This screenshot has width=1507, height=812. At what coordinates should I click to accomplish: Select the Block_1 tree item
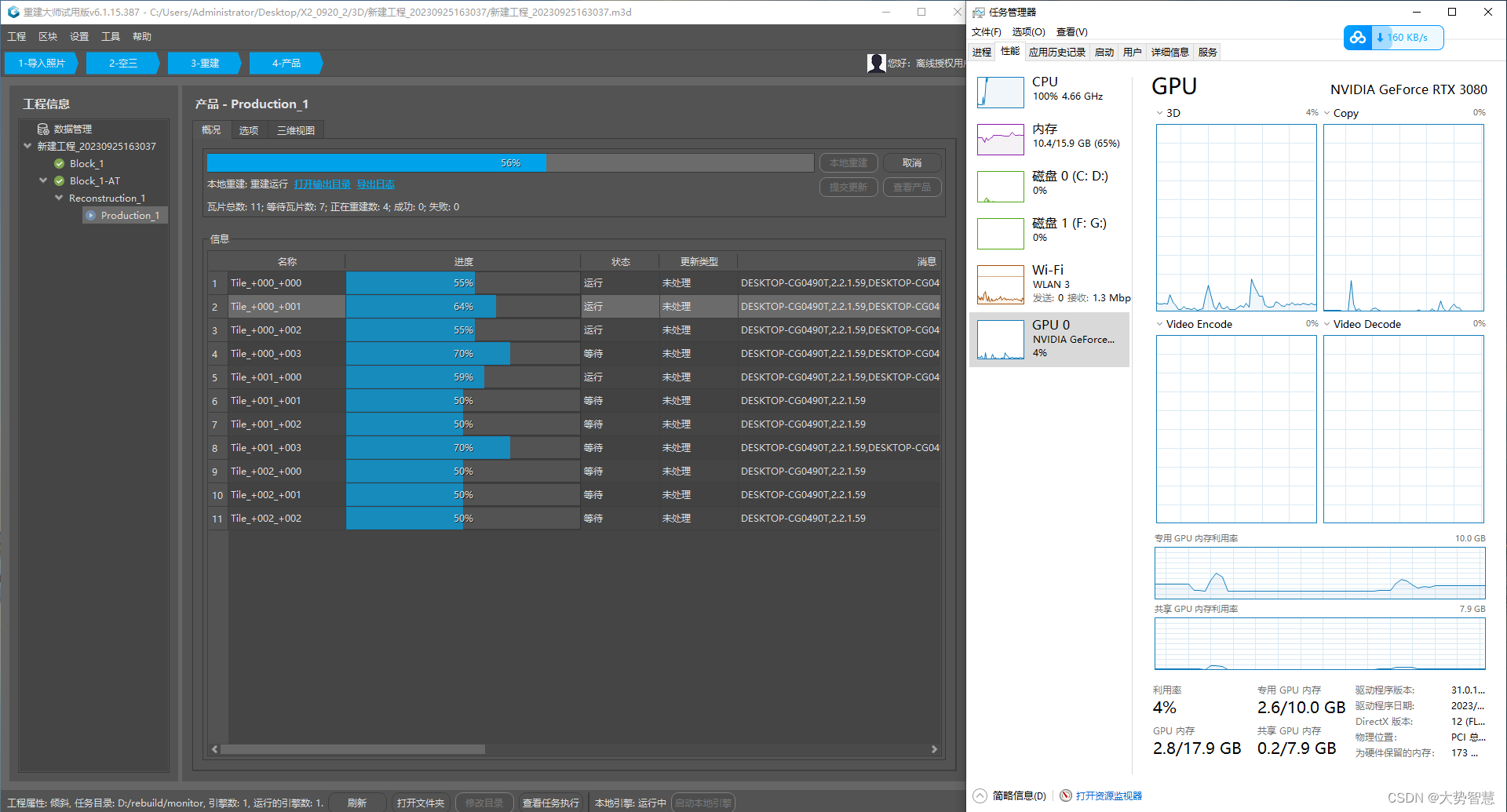(x=86, y=163)
